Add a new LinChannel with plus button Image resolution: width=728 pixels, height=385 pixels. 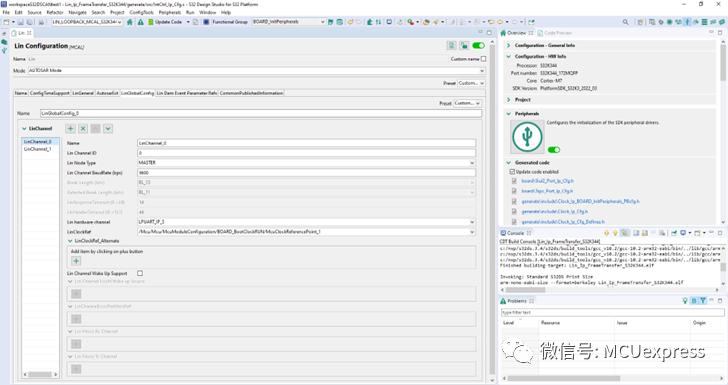pyautogui.click(x=71, y=129)
